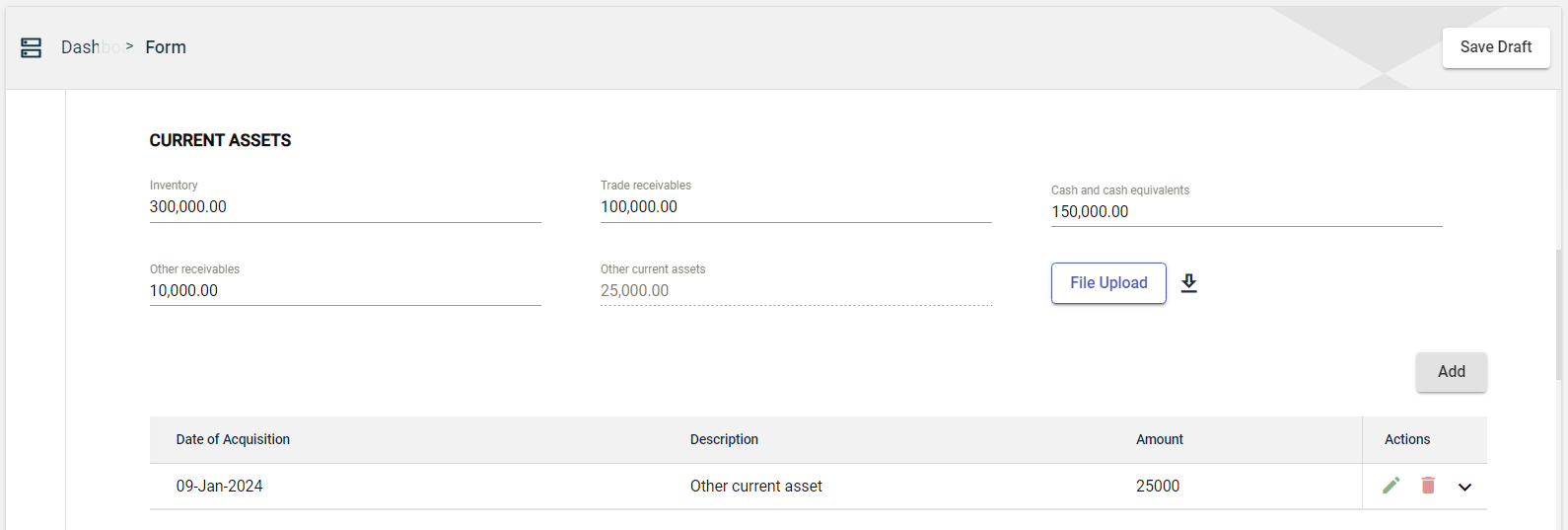This screenshot has width=1568, height=530.
Task: Select the Form breadcrumb item
Action: coord(166,47)
